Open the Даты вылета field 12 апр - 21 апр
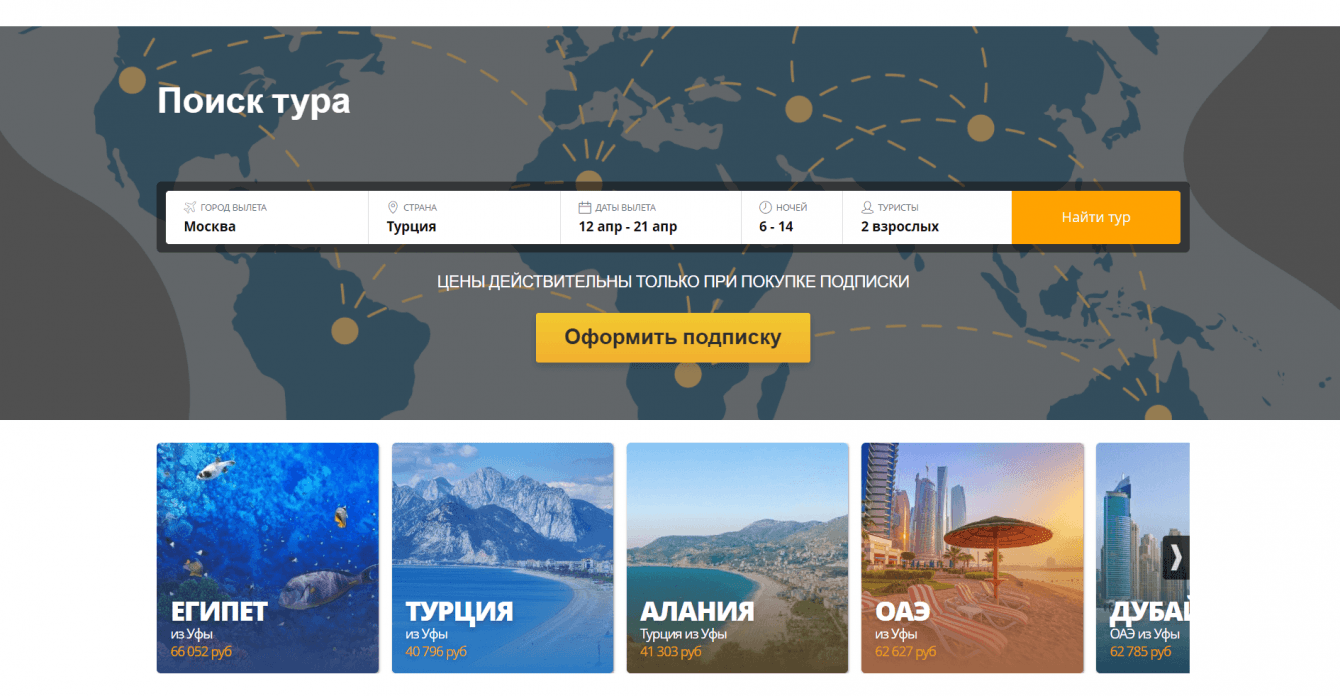The image size is (1340, 696). [651, 217]
